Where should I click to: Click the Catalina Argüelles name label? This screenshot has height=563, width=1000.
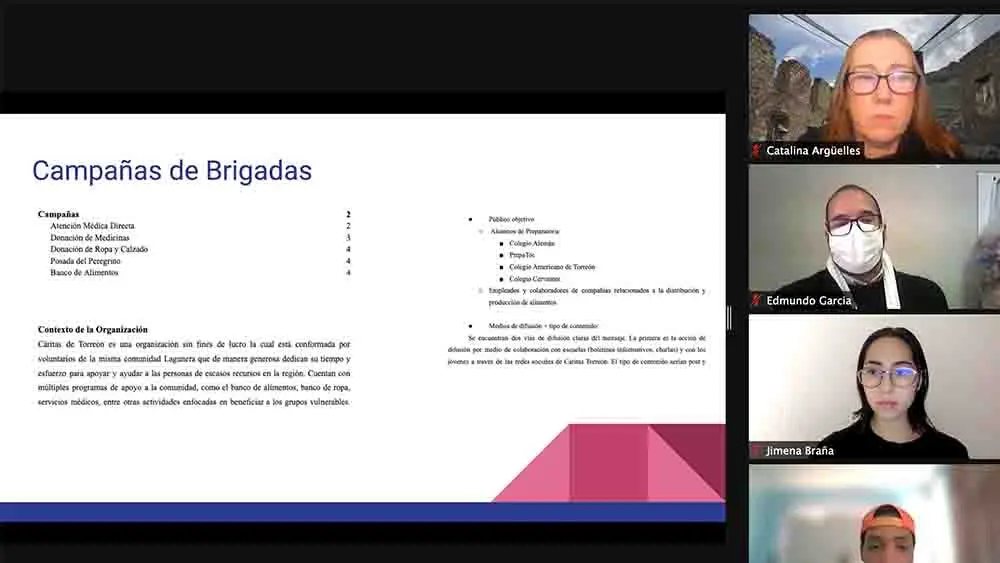pyautogui.click(x=813, y=151)
